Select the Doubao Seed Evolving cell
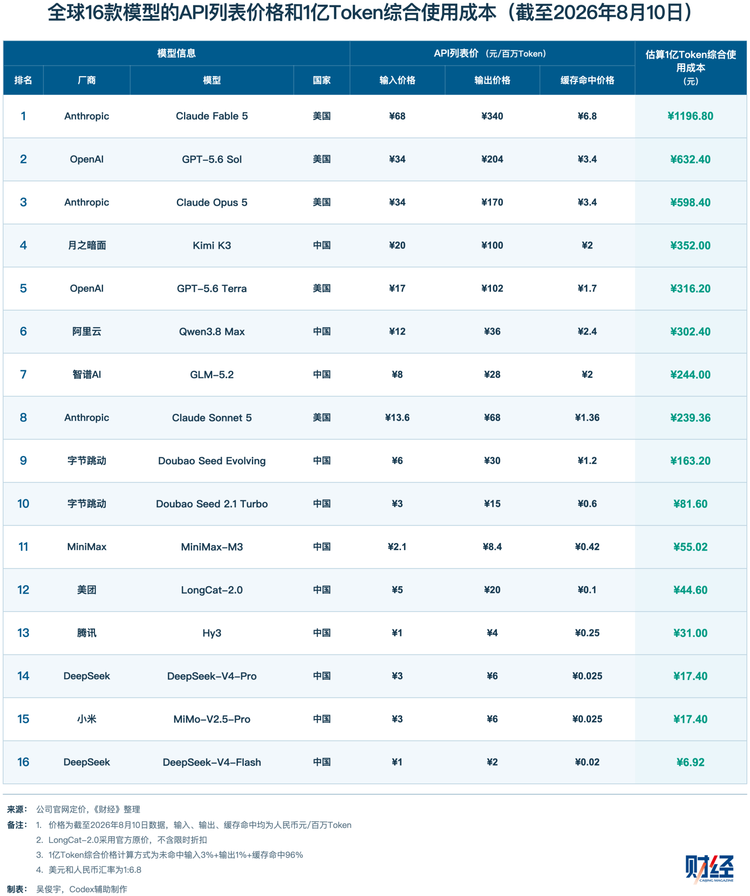The image size is (750, 896). pyautogui.click(x=212, y=461)
